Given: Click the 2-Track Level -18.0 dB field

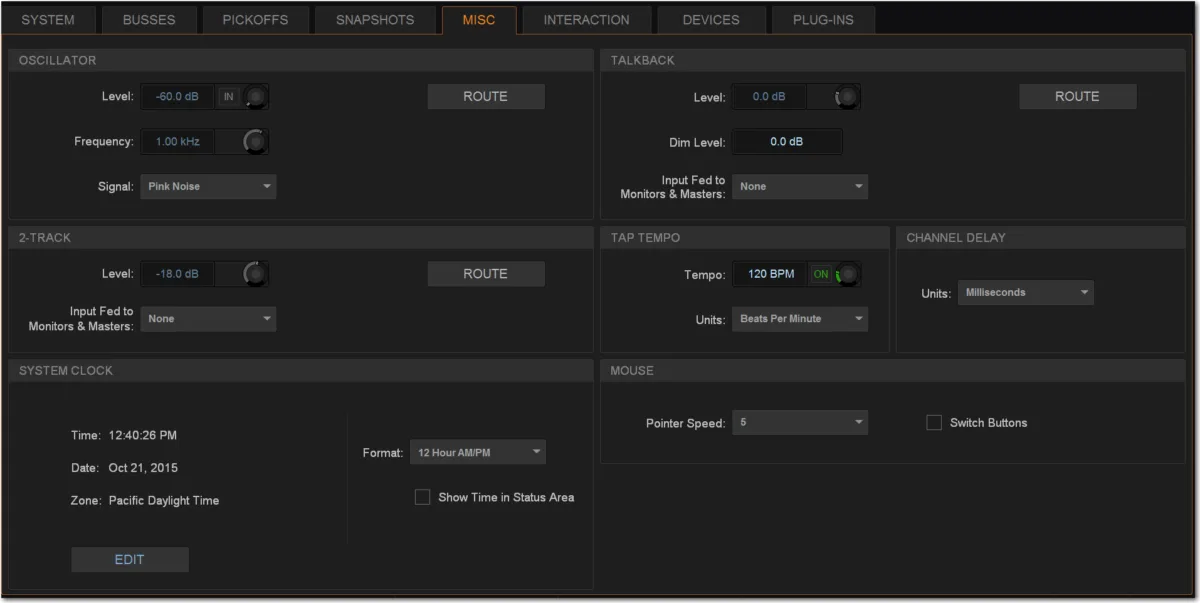Looking at the screenshot, I should coord(177,274).
